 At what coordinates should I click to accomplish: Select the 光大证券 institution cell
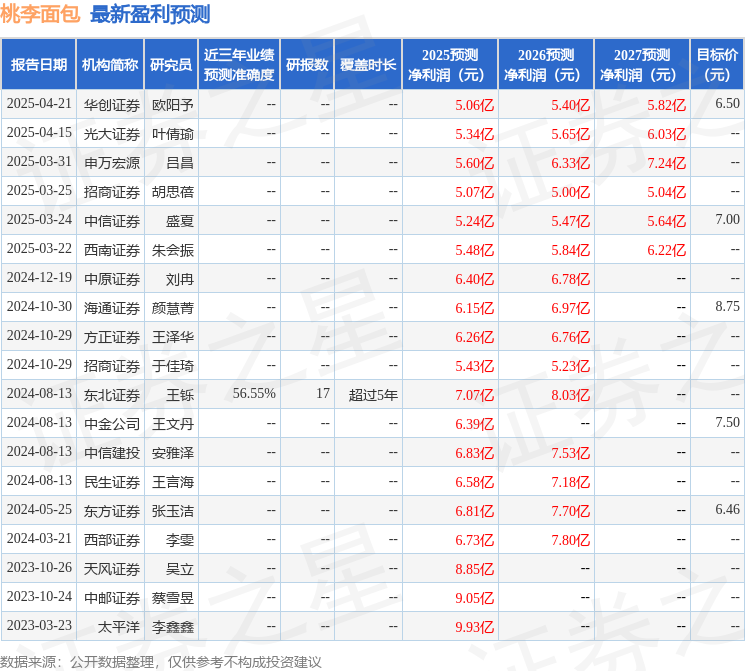(112, 134)
